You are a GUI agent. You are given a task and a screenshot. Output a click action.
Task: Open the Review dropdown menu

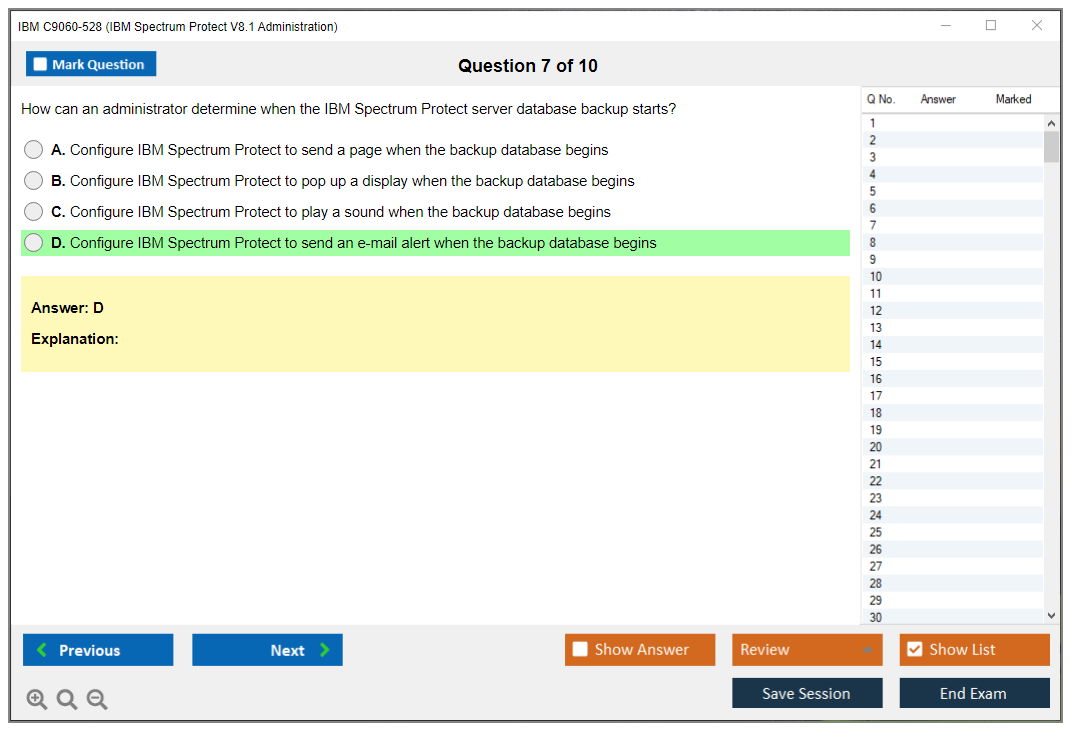coord(806,650)
